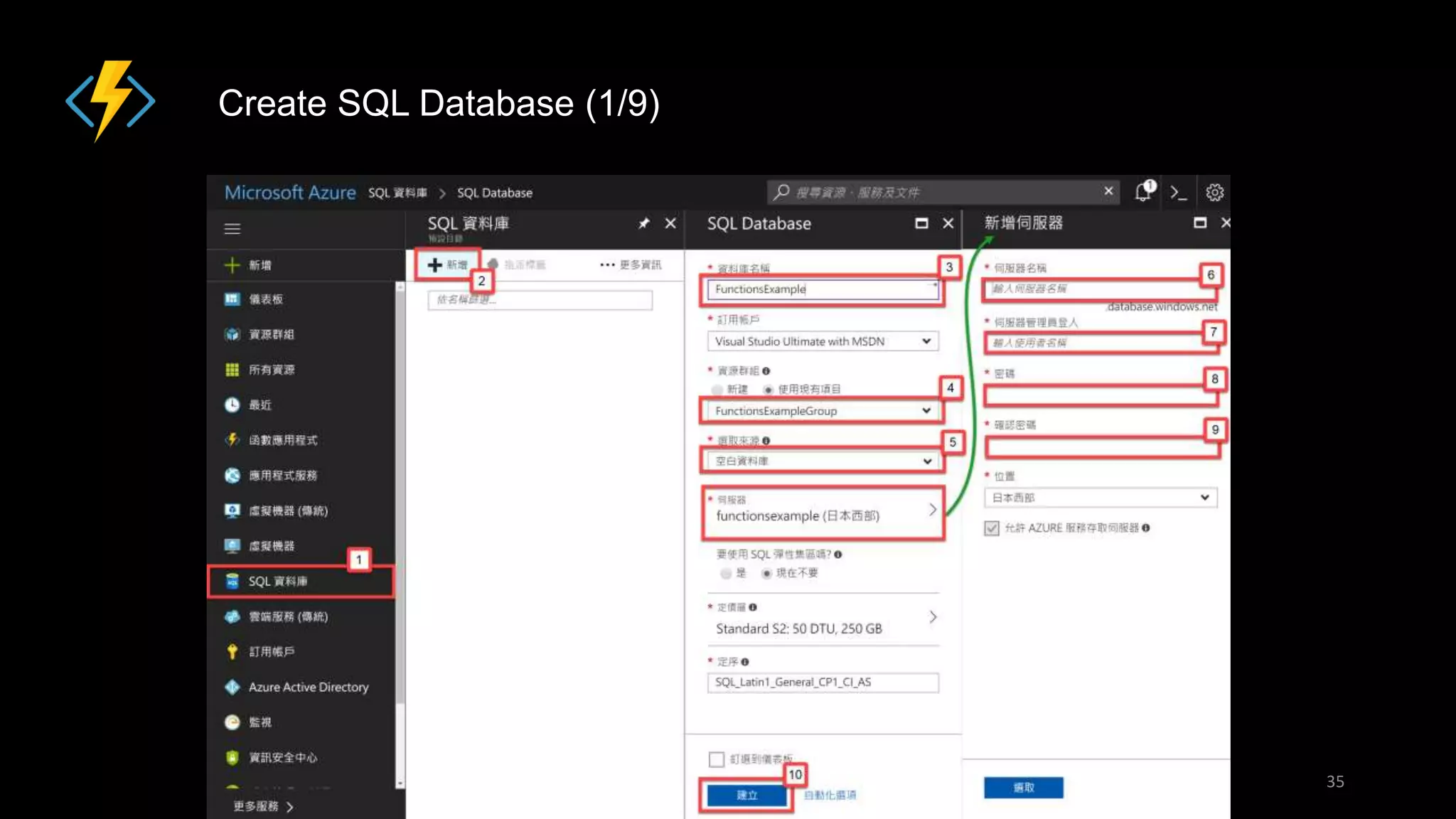Toggle the pin to dashboard checkbox
The height and width of the screenshot is (819, 1456).
(x=717, y=759)
